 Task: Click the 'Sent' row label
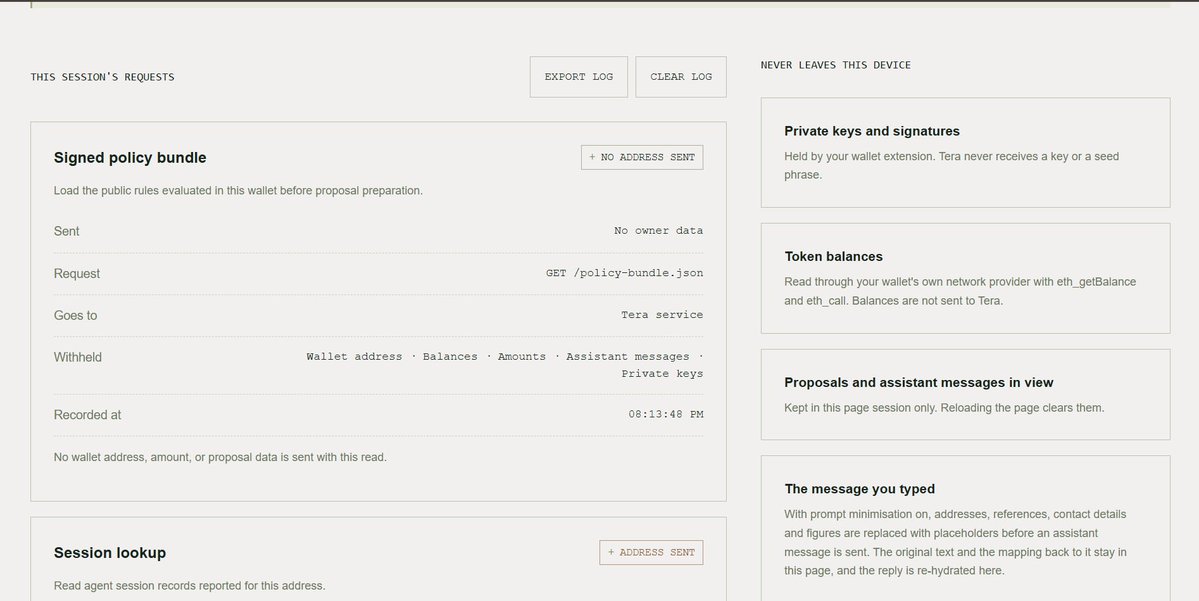pyautogui.click(x=67, y=231)
